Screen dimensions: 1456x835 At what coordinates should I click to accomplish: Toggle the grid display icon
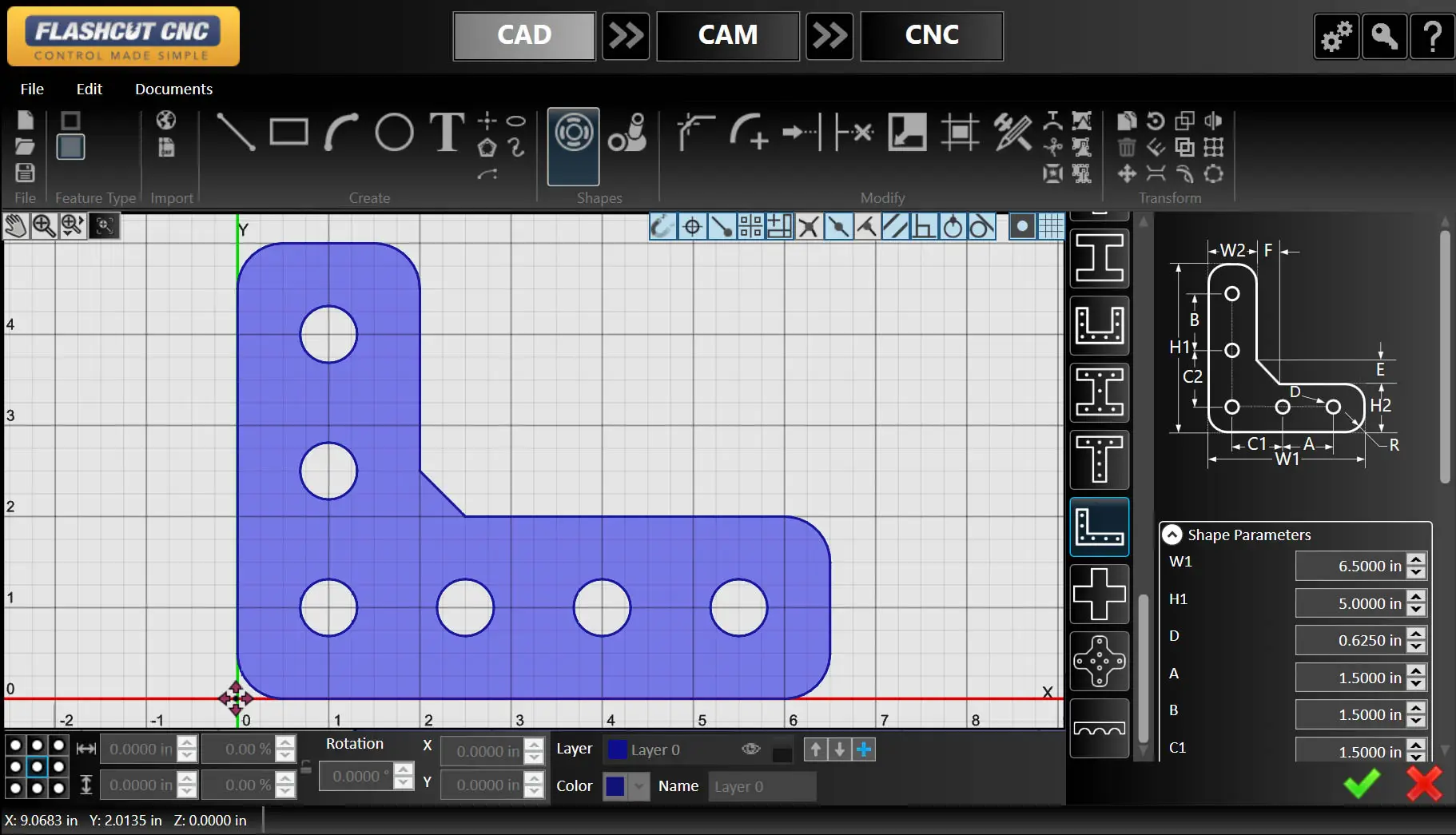point(1051,226)
